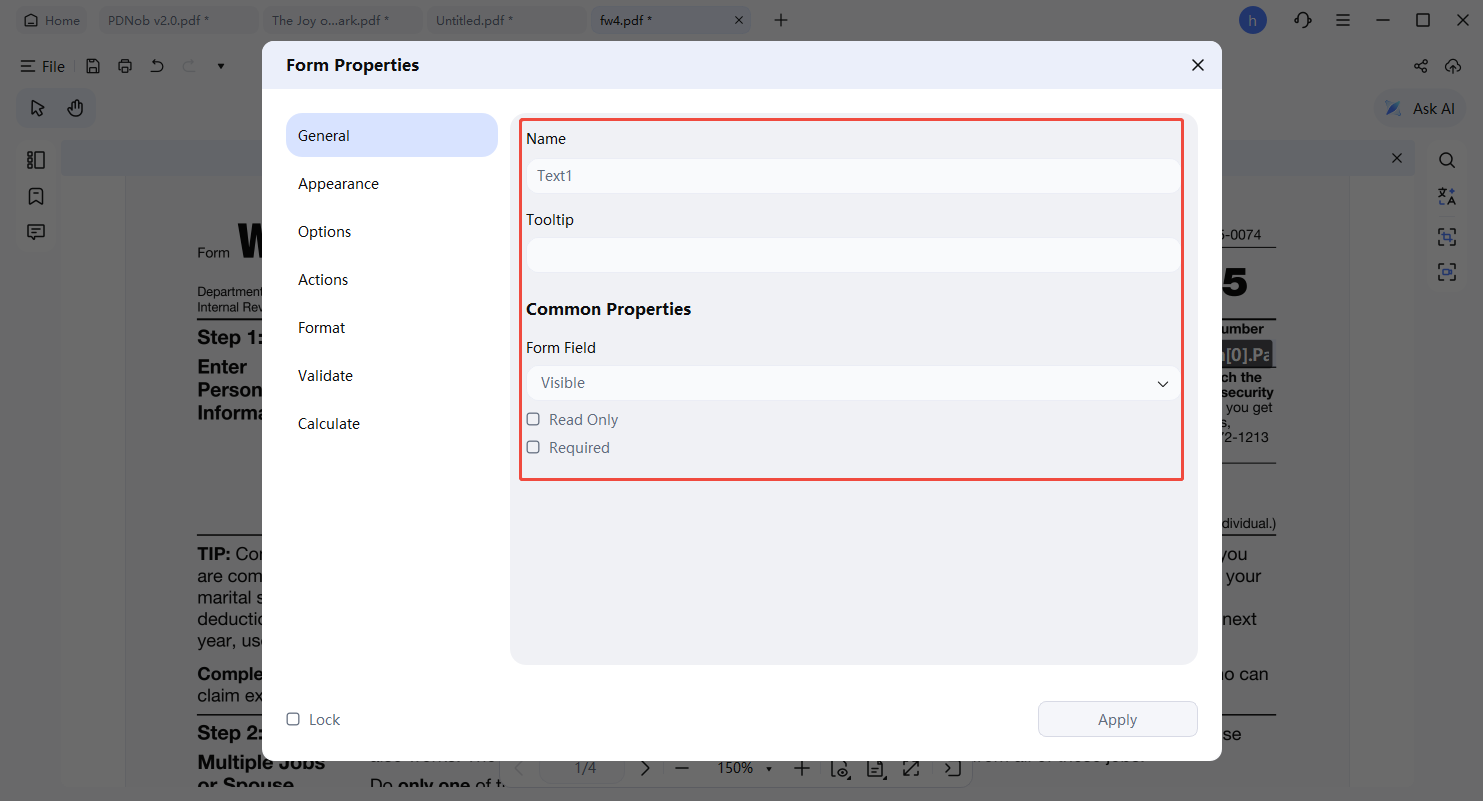This screenshot has width=1483, height=801.
Task: Open the bookmarks panel
Action: click(x=35, y=196)
